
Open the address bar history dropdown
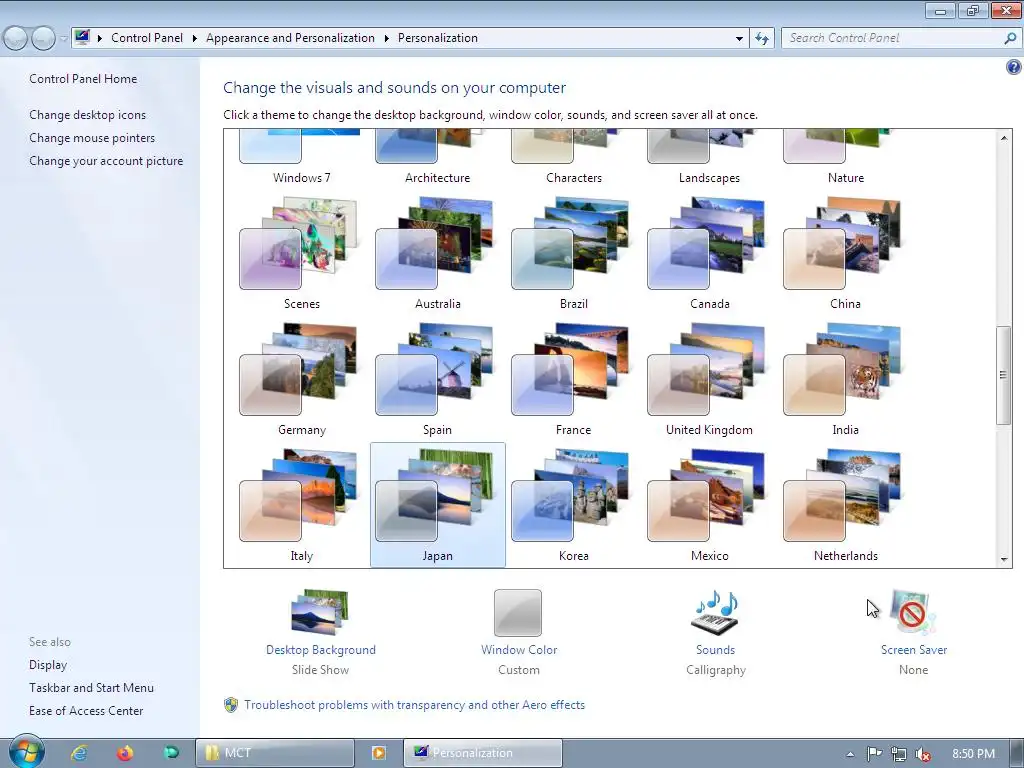click(x=739, y=39)
